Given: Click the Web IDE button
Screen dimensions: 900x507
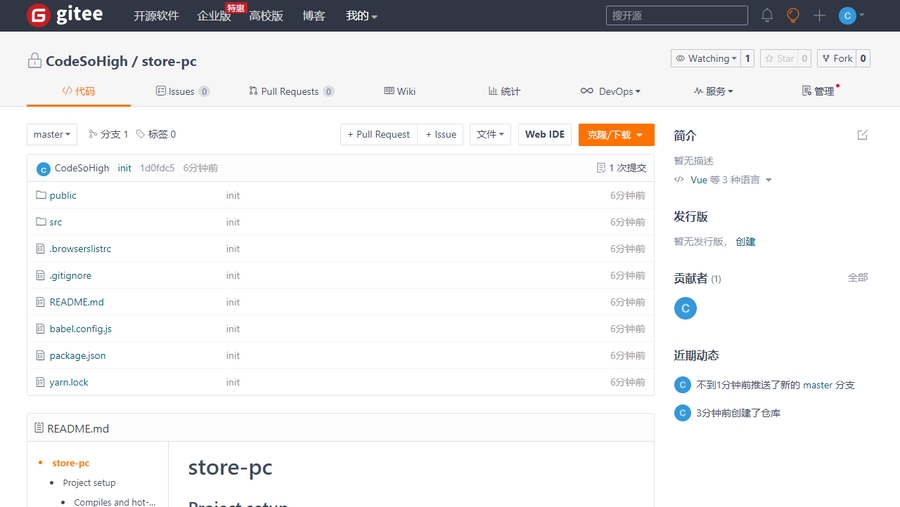Looking at the screenshot, I should (544, 135).
